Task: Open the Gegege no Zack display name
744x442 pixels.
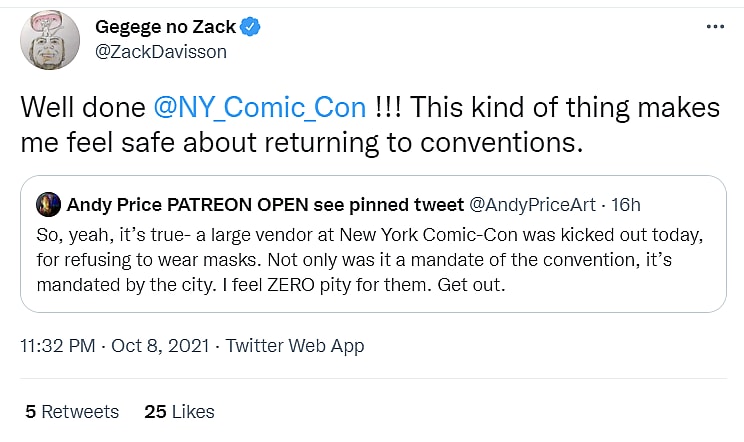Action: [x=165, y=27]
